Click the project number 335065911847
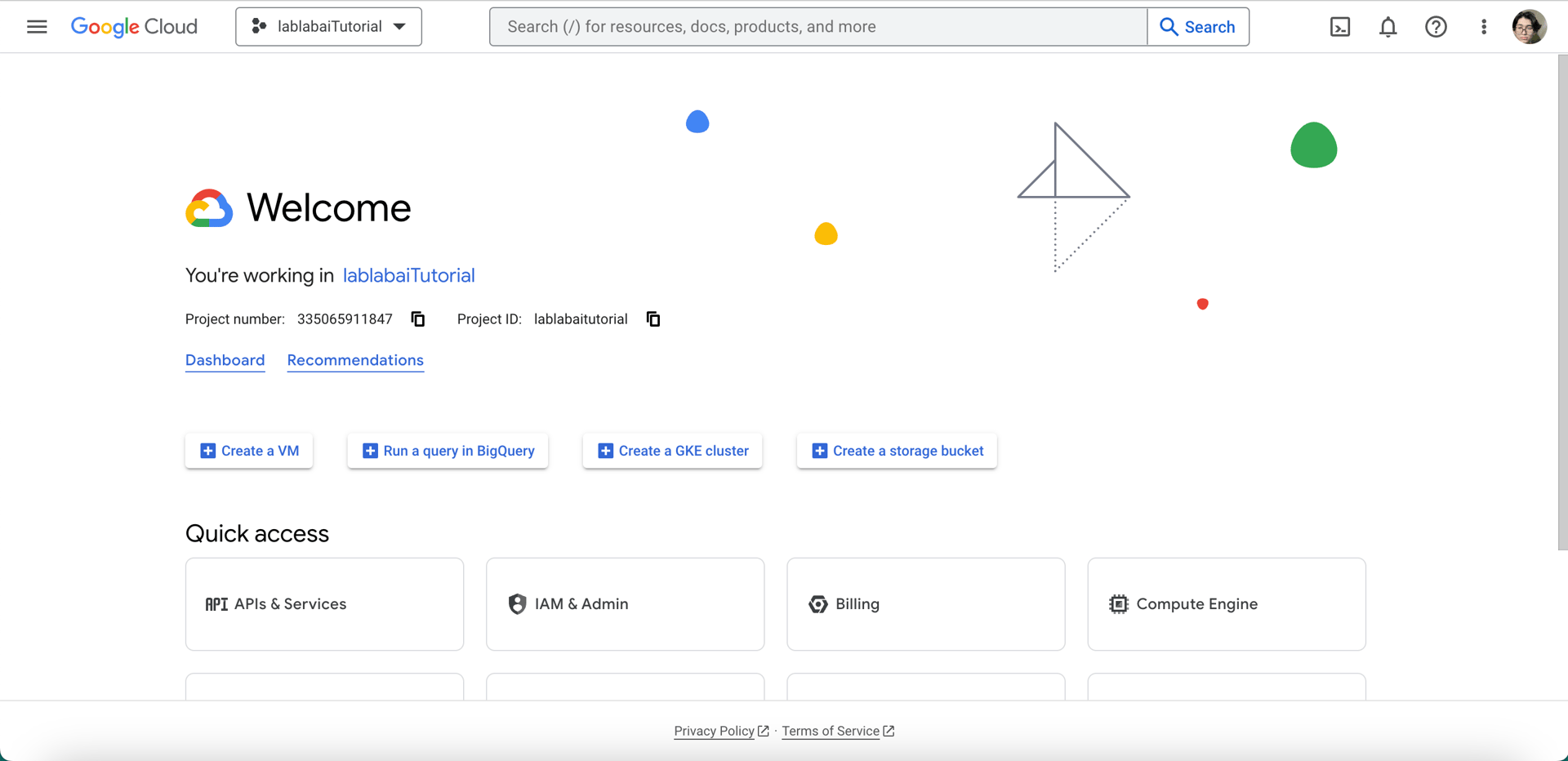The height and width of the screenshot is (761, 1568). click(345, 319)
